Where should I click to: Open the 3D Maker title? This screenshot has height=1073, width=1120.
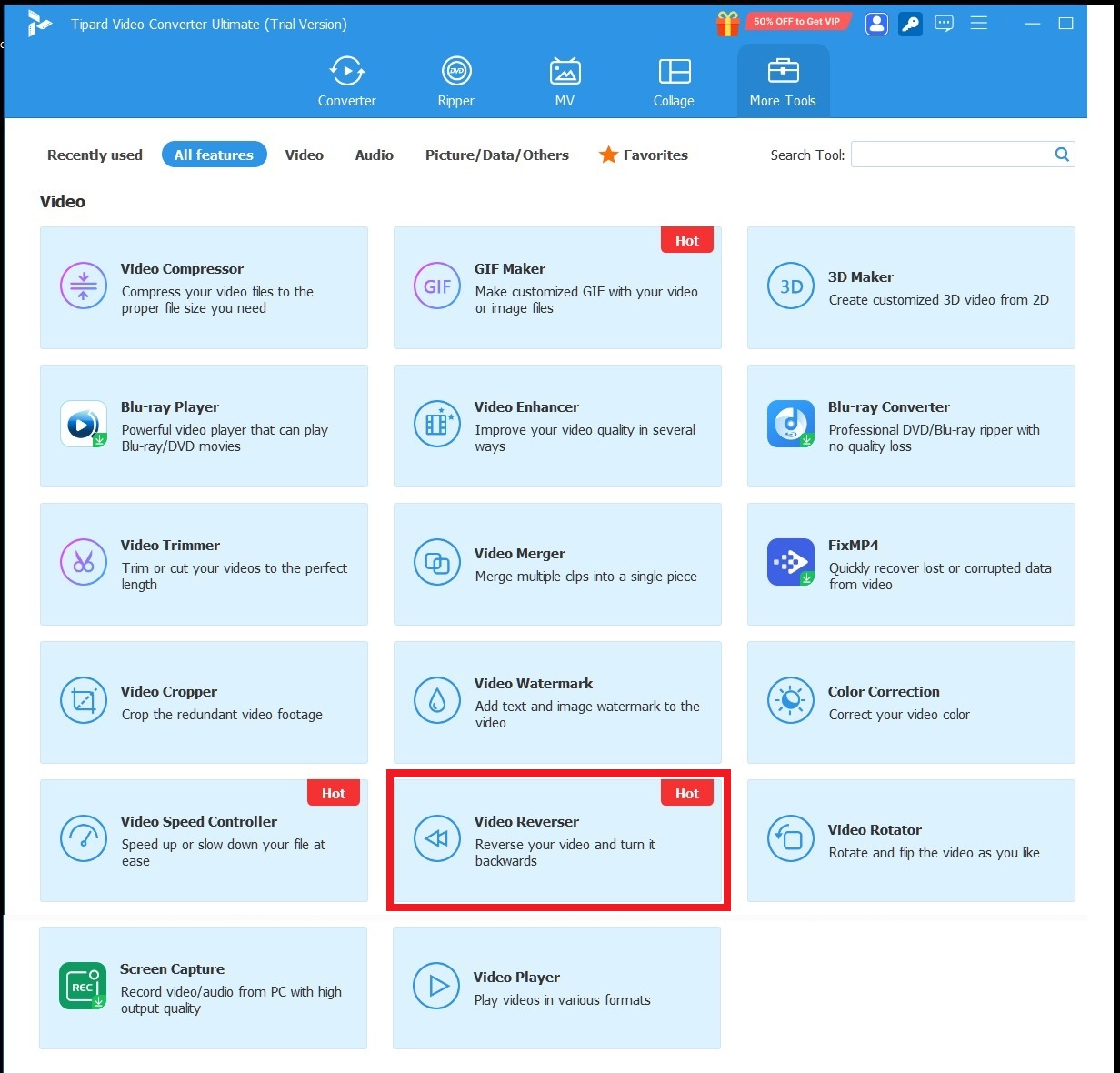coord(860,277)
